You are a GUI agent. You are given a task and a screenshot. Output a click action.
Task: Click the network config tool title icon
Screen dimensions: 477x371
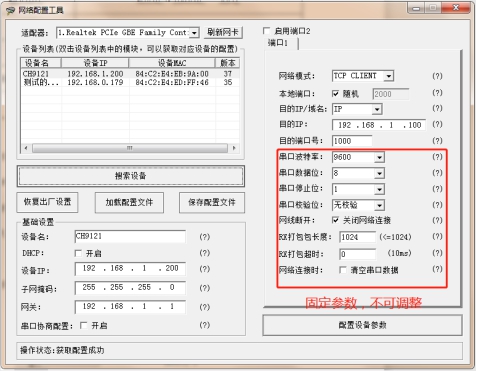(x=11, y=10)
